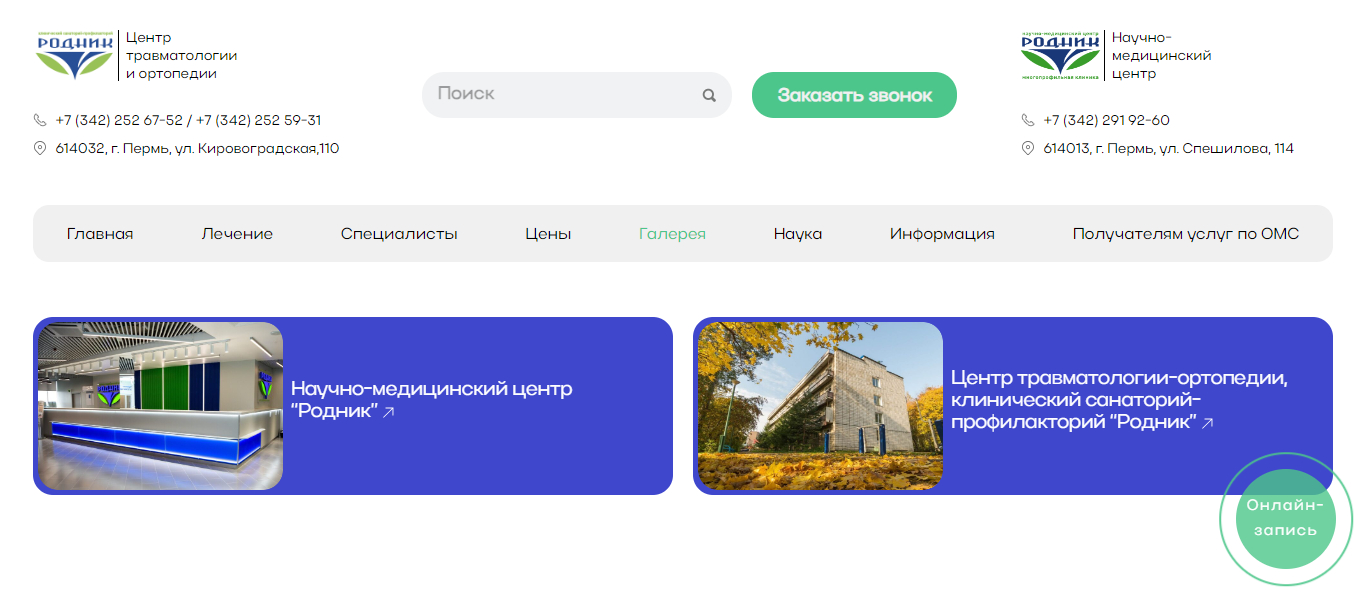Open the Лечение menu section
The image size is (1366, 599).
(237, 234)
